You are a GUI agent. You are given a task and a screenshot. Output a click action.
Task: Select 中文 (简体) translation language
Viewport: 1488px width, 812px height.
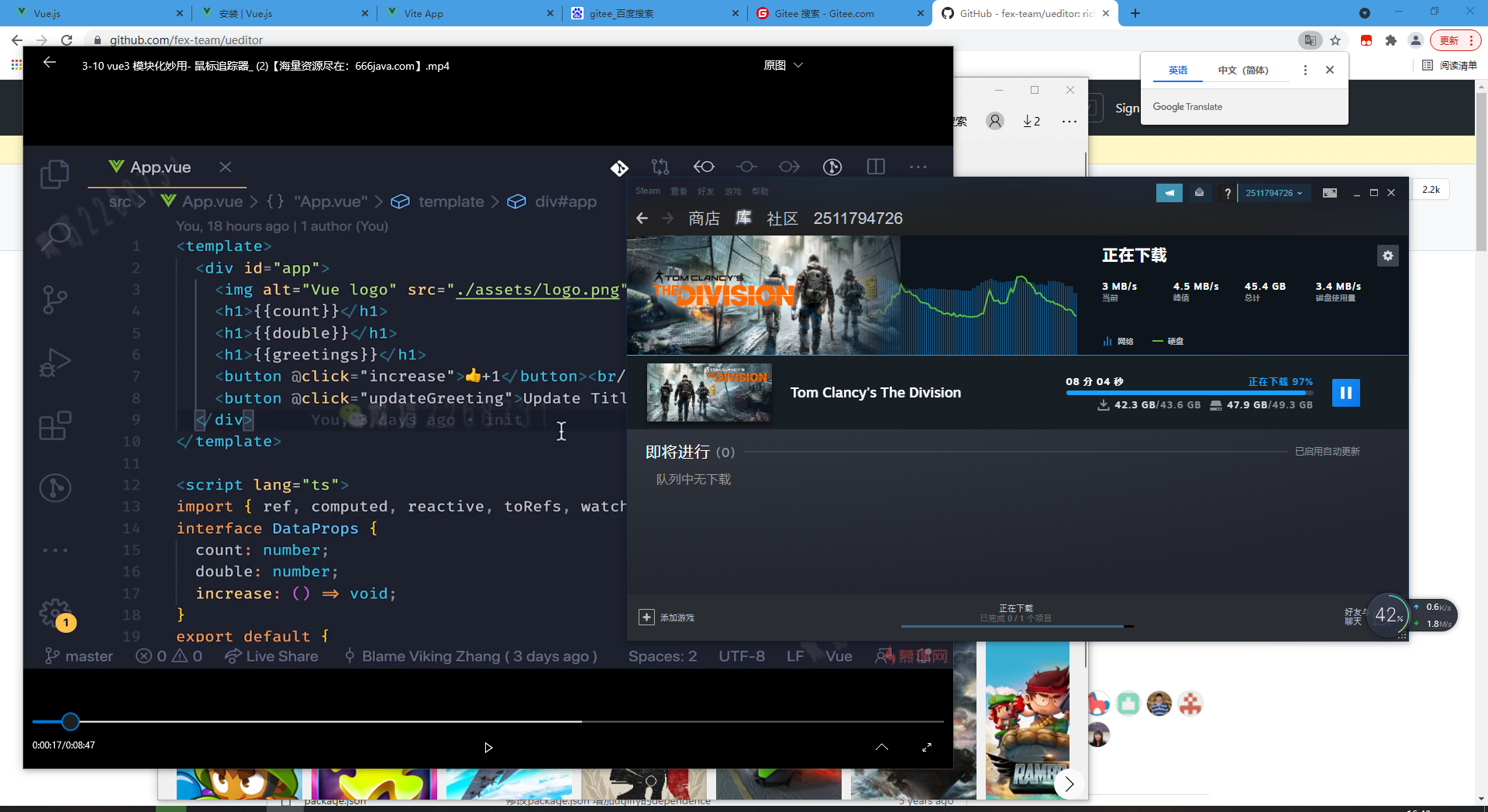[1242, 71]
